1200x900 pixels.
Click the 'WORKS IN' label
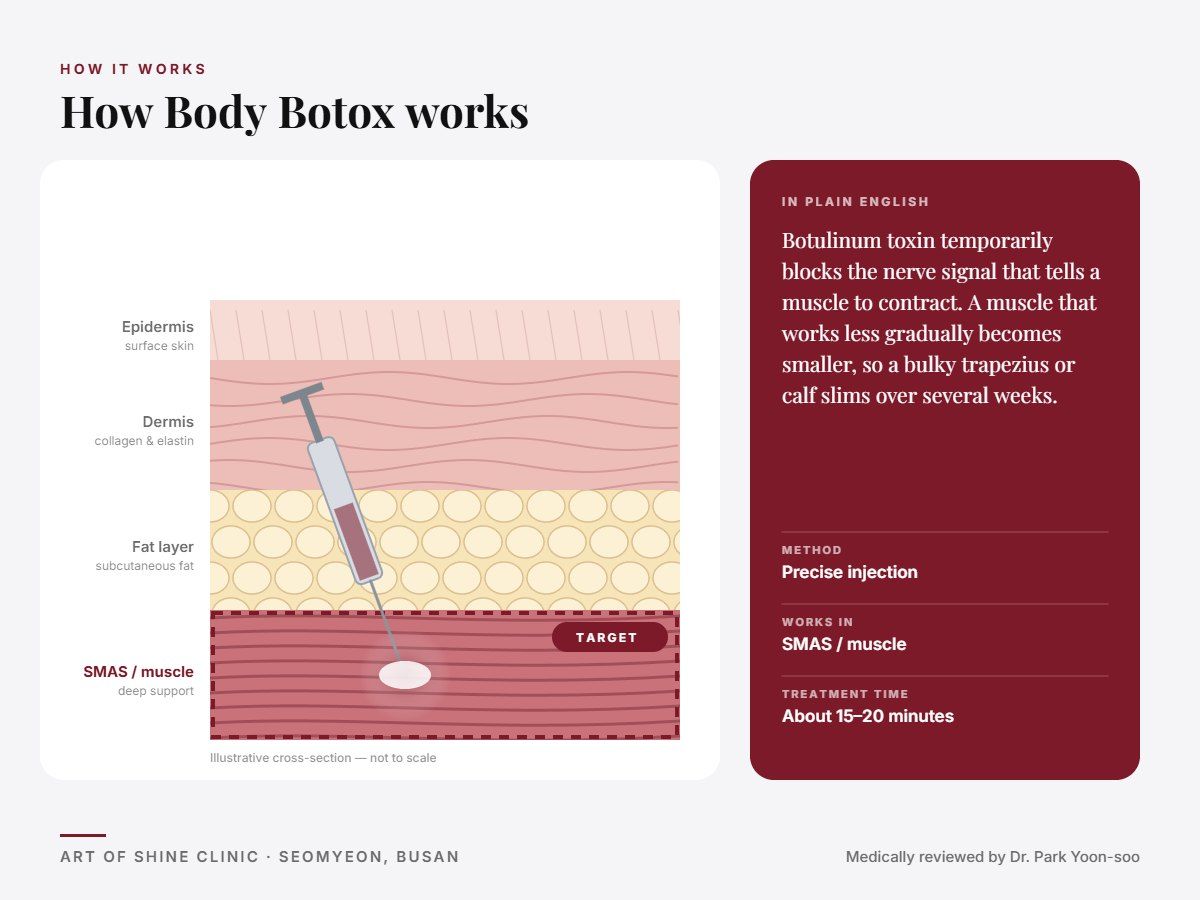817,622
